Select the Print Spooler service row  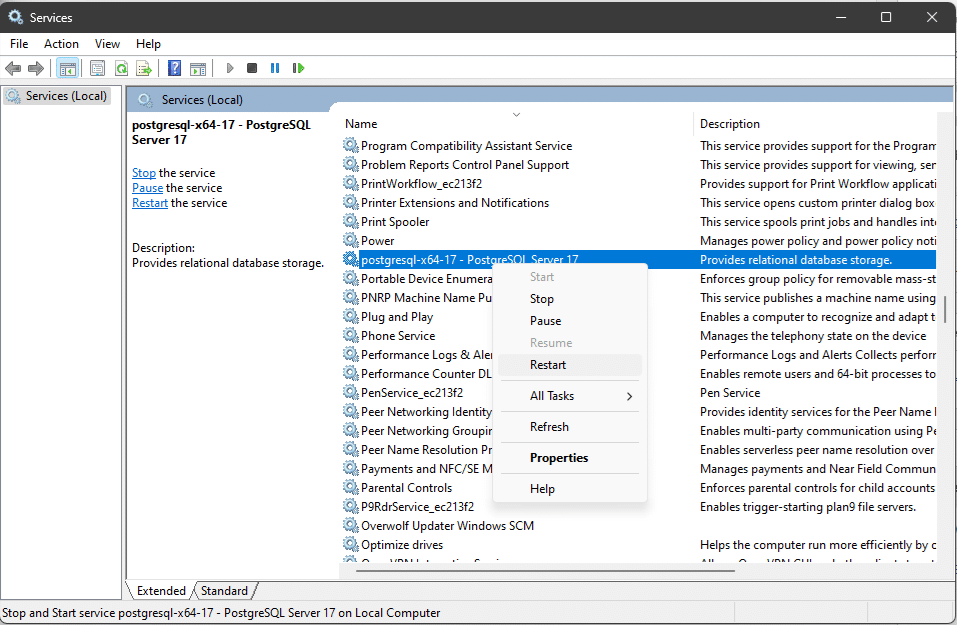click(x=395, y=222)
